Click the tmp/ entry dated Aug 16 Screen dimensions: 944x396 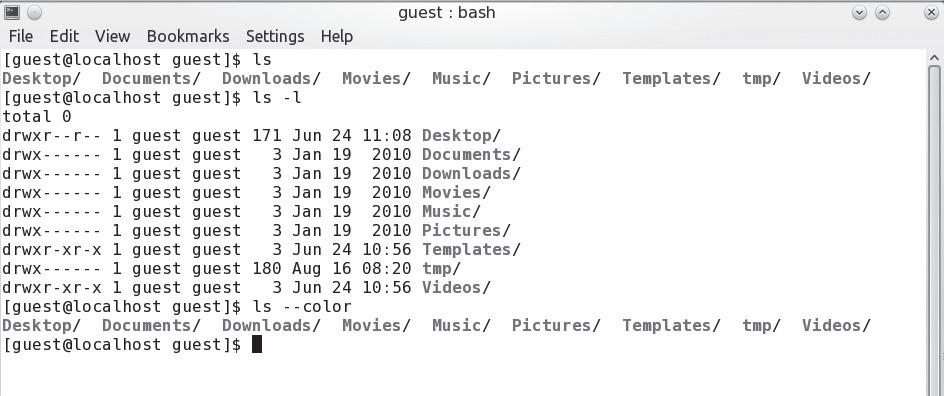441,268
